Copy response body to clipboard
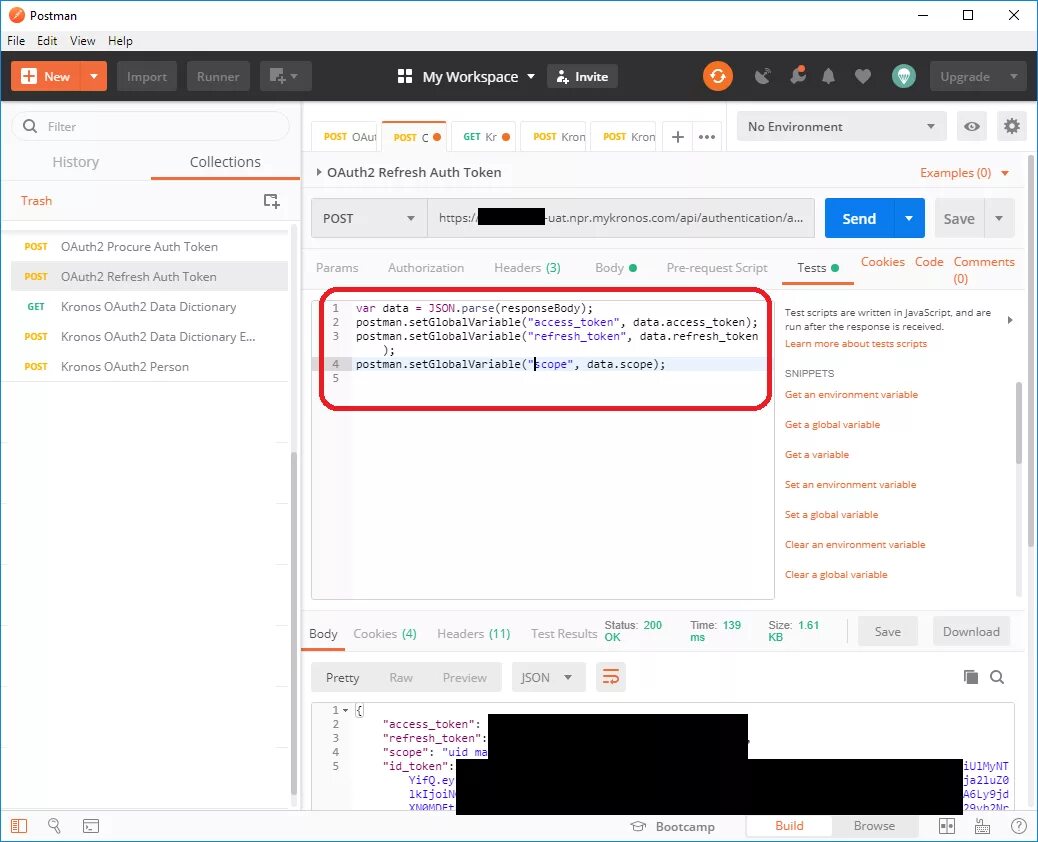1038x842 pixels. pyautogui.click(x=971, y=677)
